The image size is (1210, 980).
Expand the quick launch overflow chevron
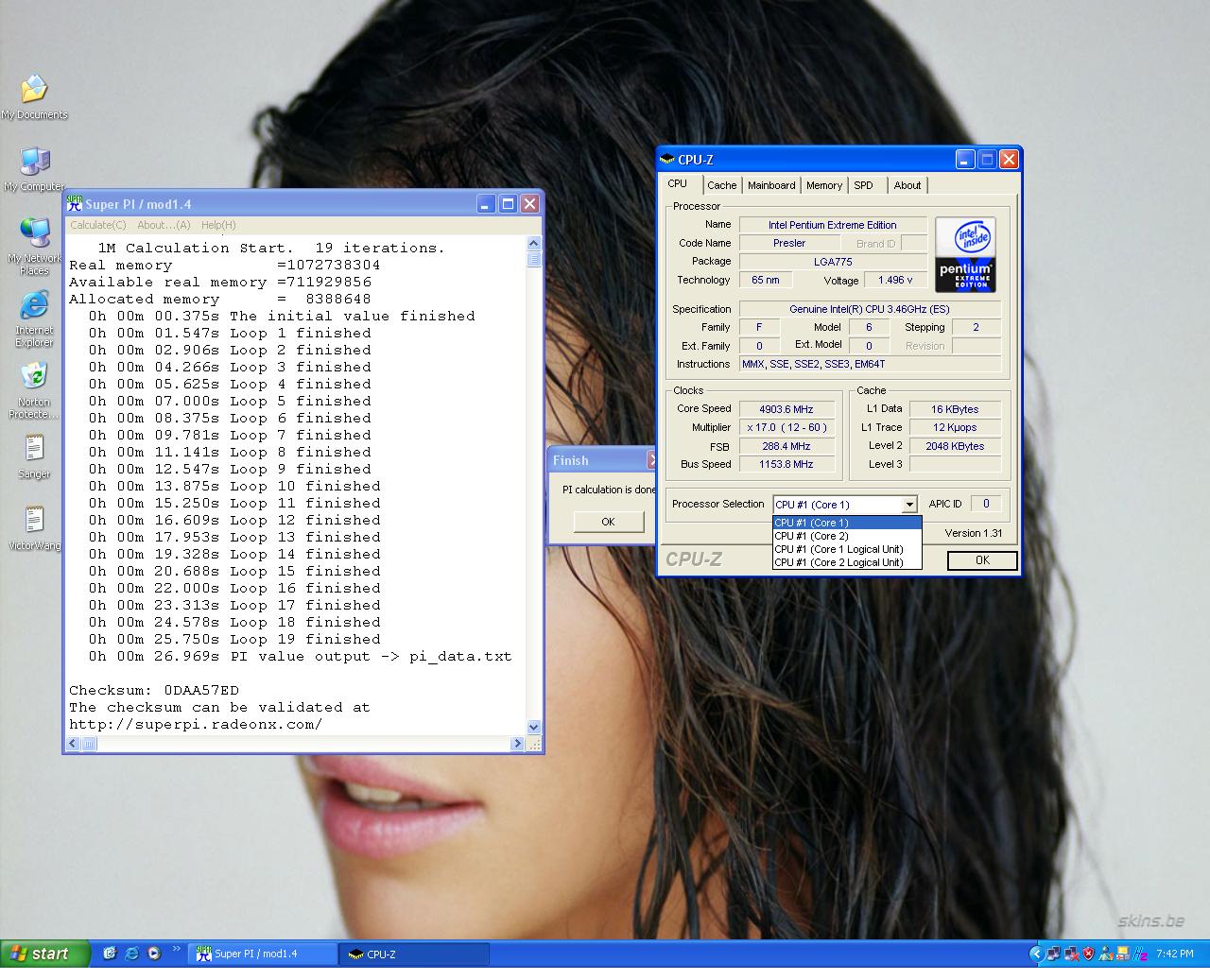coord(176,950)
